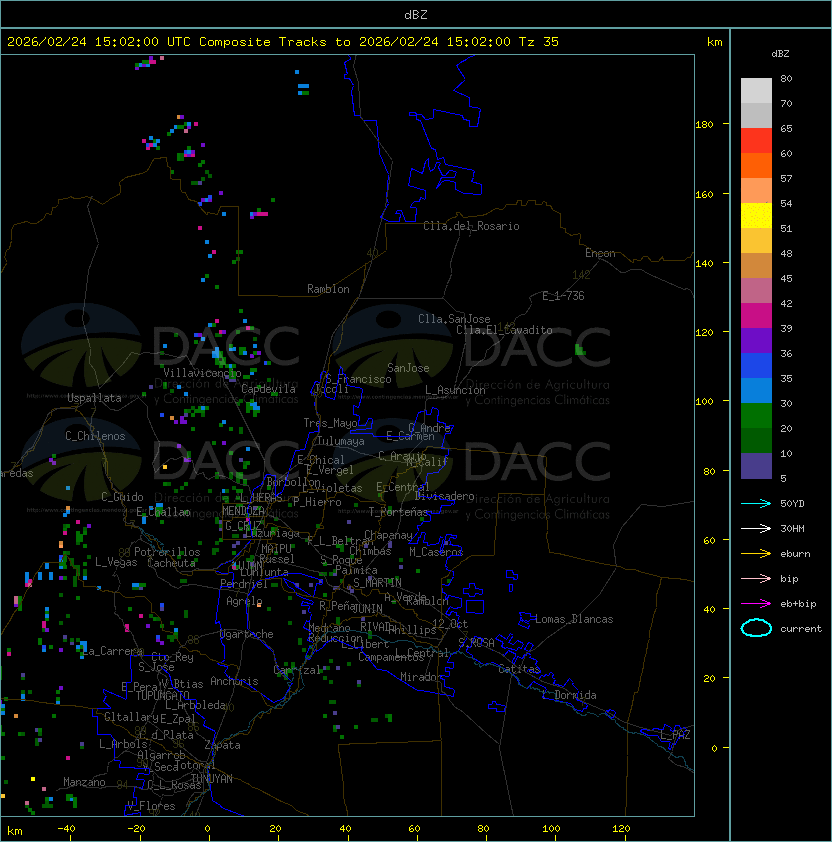This screenshot has height=842, width=832.
Task: Click the red 60-65 dBZ legend swatch
Action: click(x=756, y=141)
